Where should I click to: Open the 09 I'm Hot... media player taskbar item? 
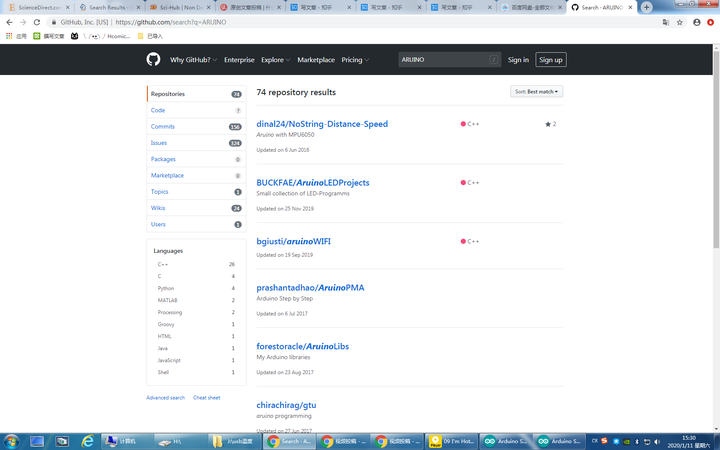click(452, 441)
